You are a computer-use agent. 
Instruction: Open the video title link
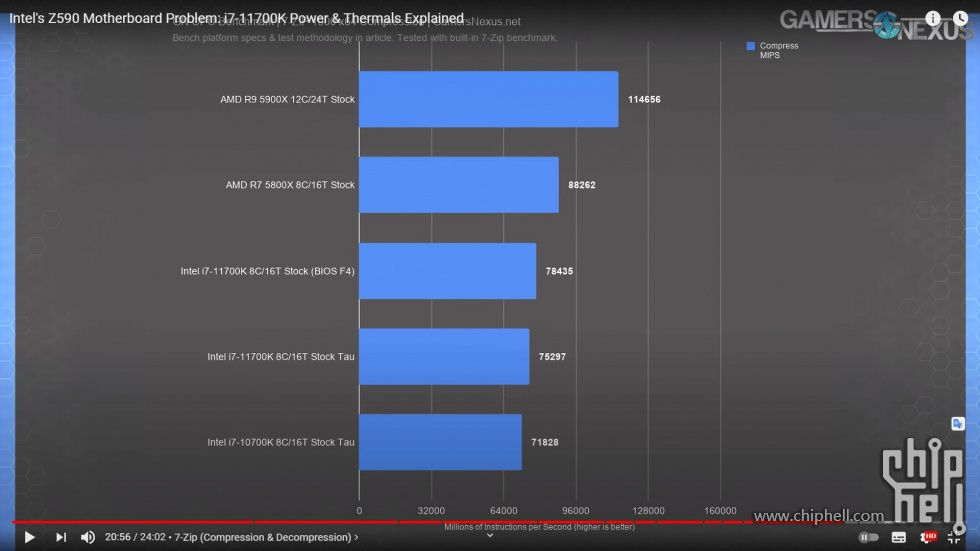[236, 18]
